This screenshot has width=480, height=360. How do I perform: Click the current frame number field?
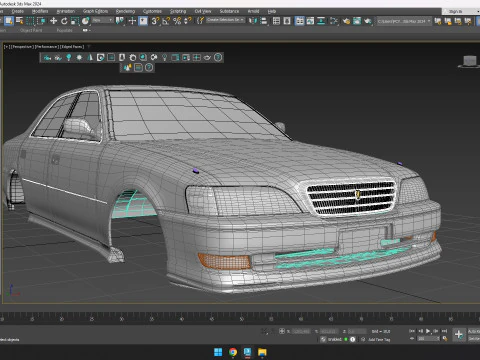(428, 338)
